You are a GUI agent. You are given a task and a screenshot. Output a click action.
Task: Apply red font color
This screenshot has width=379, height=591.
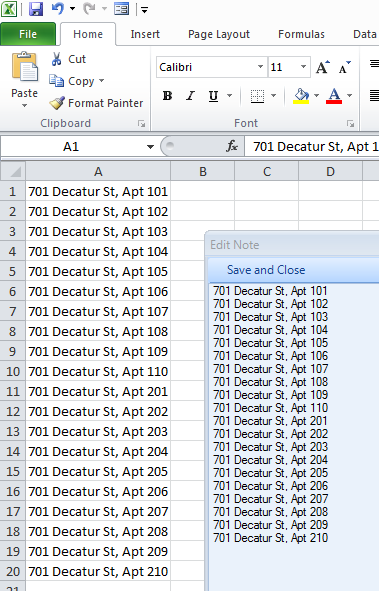click(334, 96)
